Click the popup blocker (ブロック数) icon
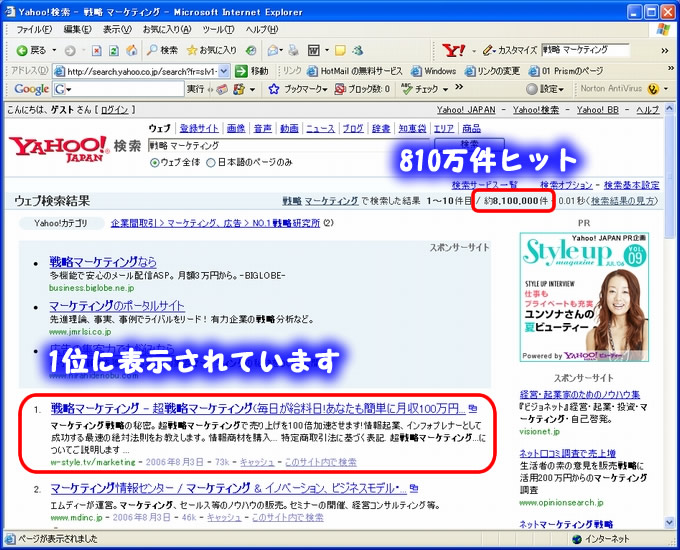 pyautogui.click(x=340, y=89)
